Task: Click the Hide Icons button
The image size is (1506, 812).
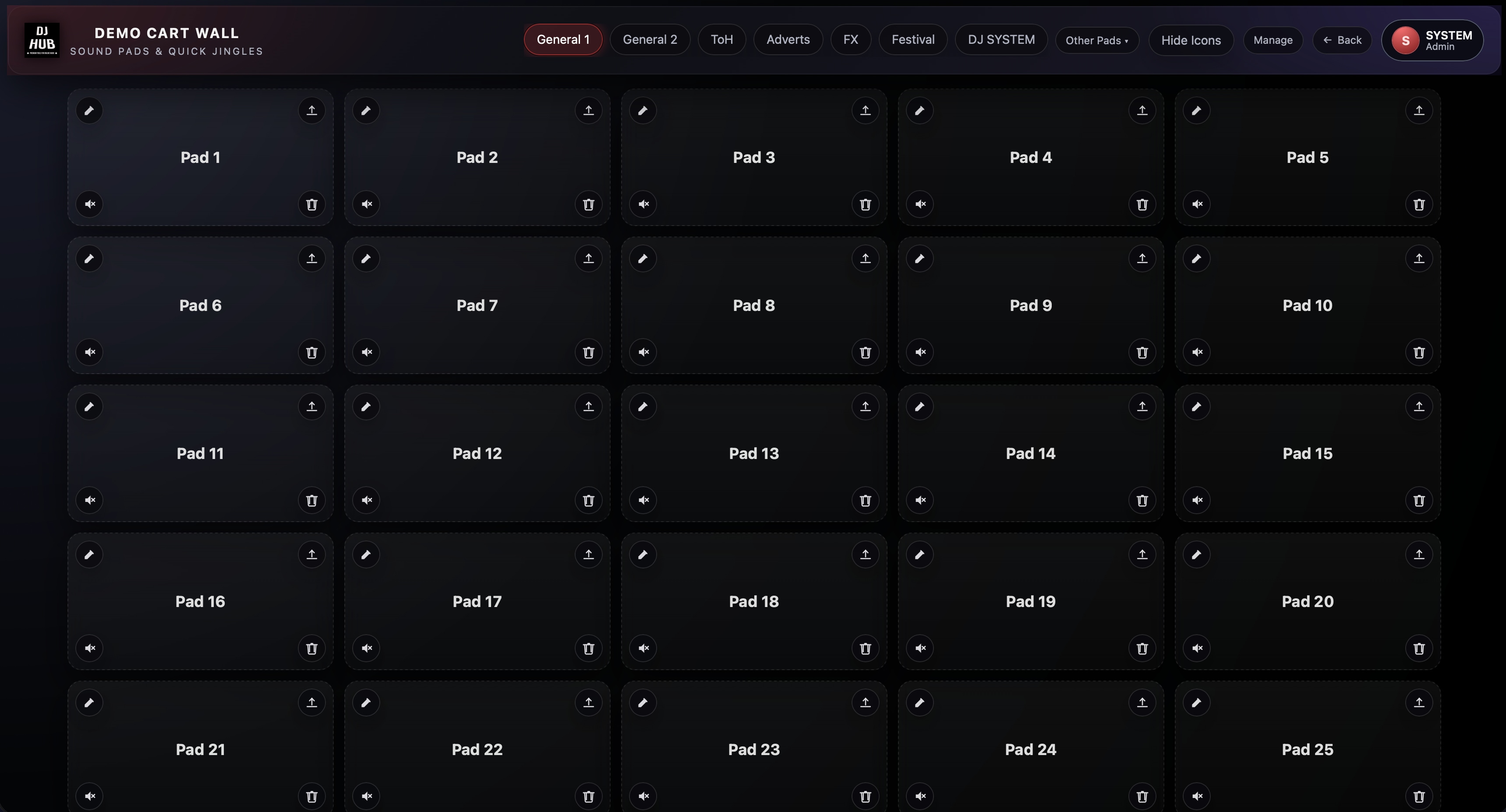Action: [1190, 40]
